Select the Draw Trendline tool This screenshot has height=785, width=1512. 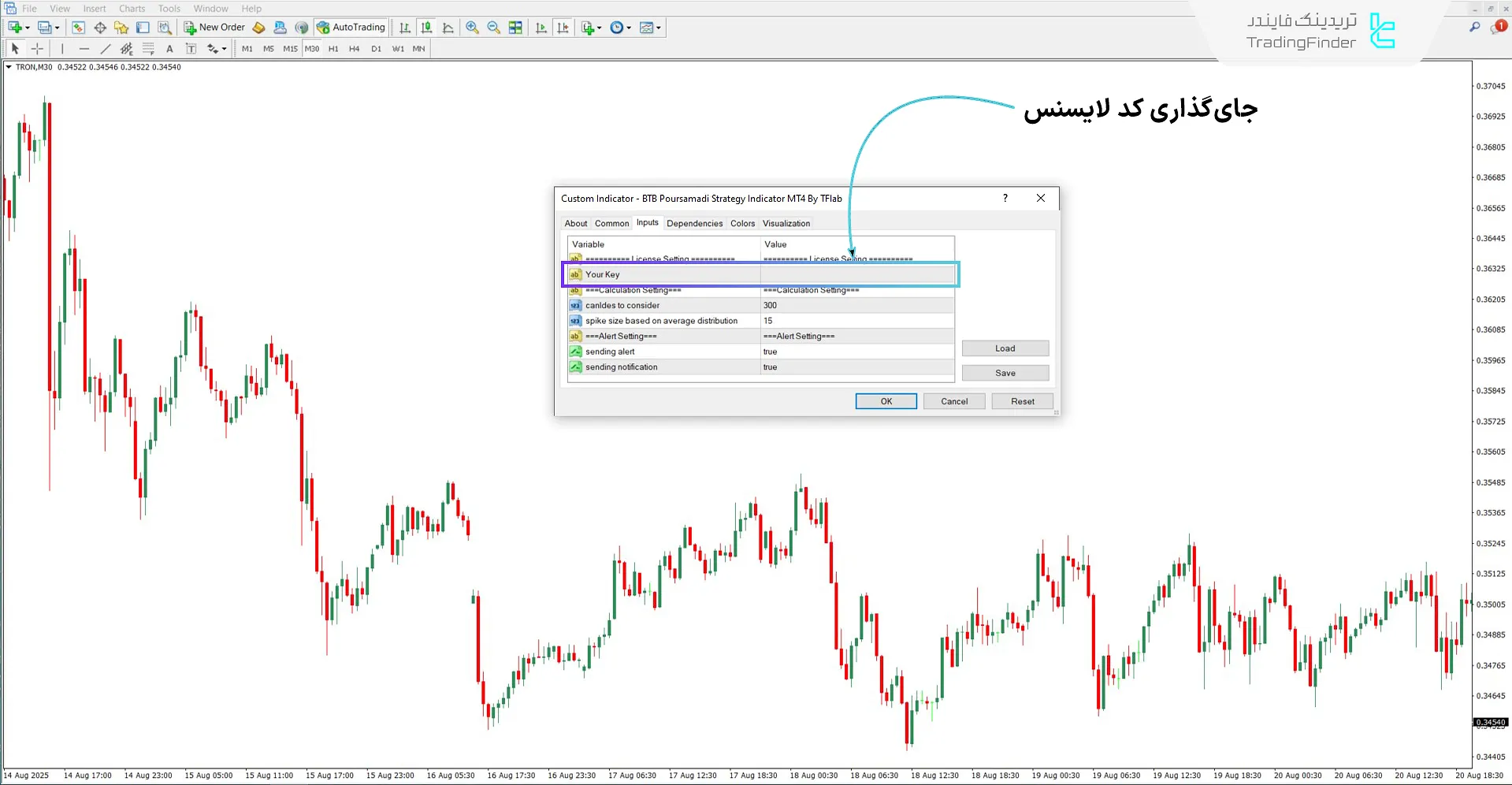[x=106, y=48]
